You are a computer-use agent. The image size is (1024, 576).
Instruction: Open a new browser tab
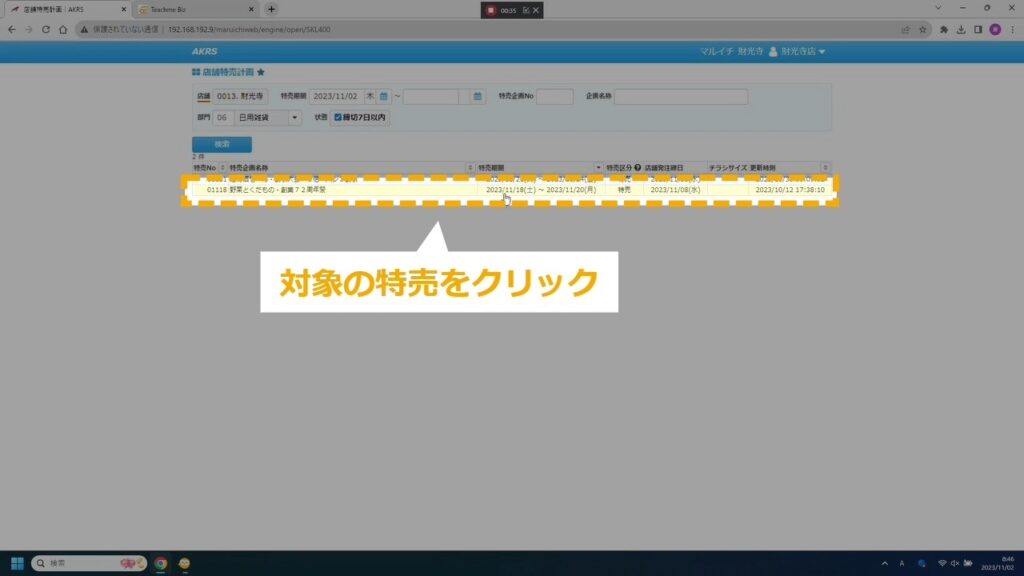271,9
